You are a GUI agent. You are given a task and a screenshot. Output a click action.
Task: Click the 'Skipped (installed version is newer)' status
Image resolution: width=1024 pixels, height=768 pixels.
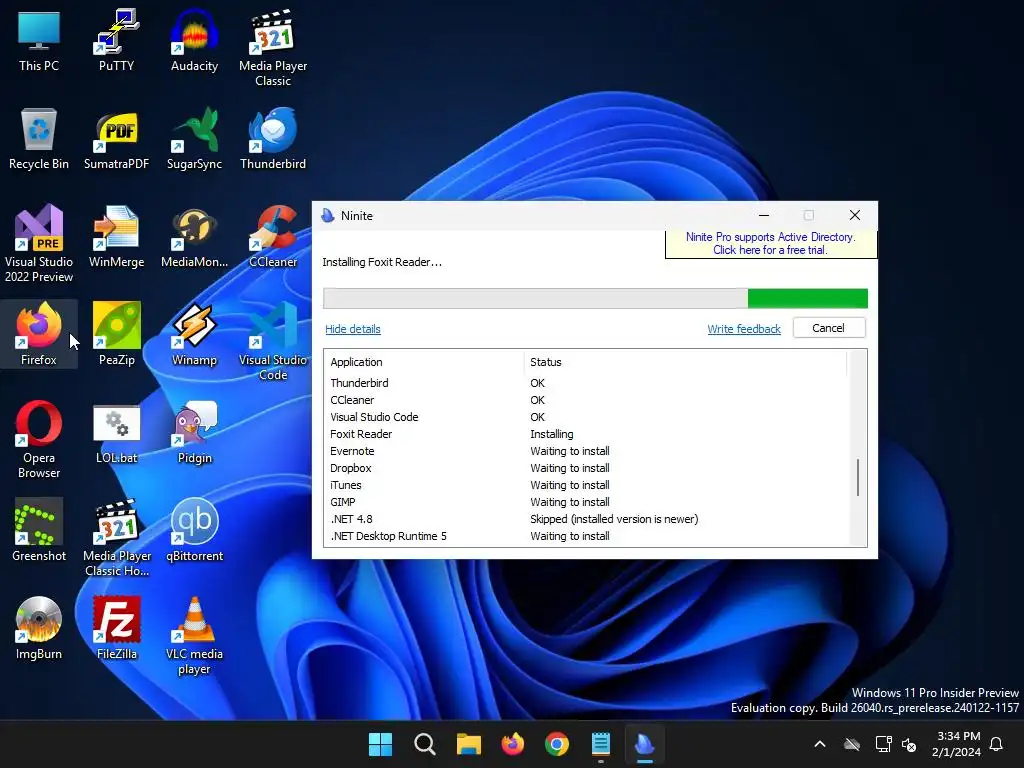[x=614, y=519]
